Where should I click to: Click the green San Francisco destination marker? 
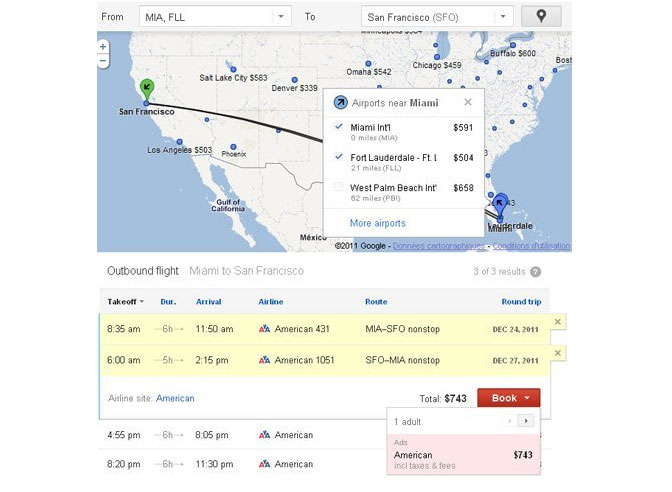(x=147, y=88)
